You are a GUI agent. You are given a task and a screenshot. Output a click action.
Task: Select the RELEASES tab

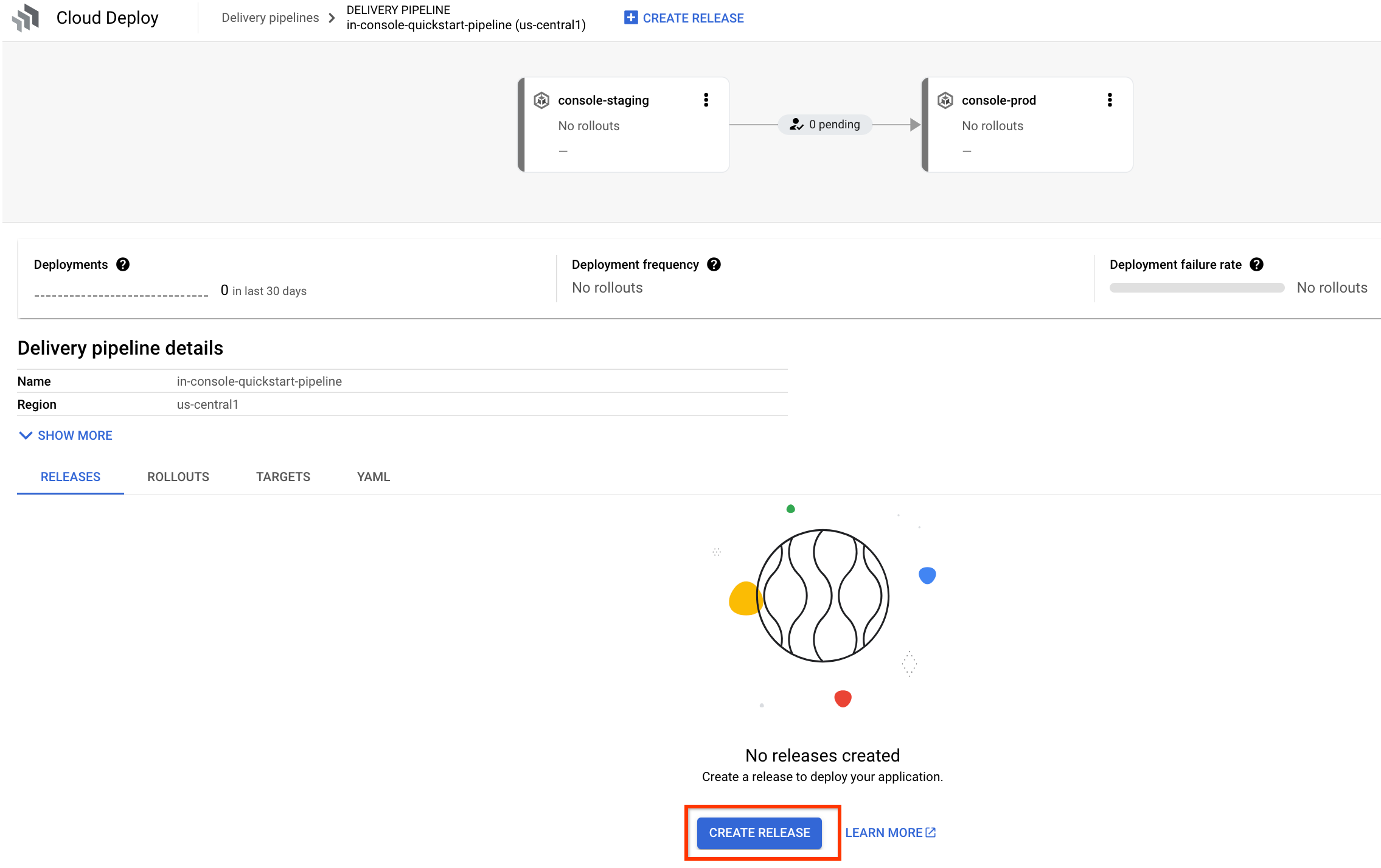pyautogui.click(x=70, y=476)
